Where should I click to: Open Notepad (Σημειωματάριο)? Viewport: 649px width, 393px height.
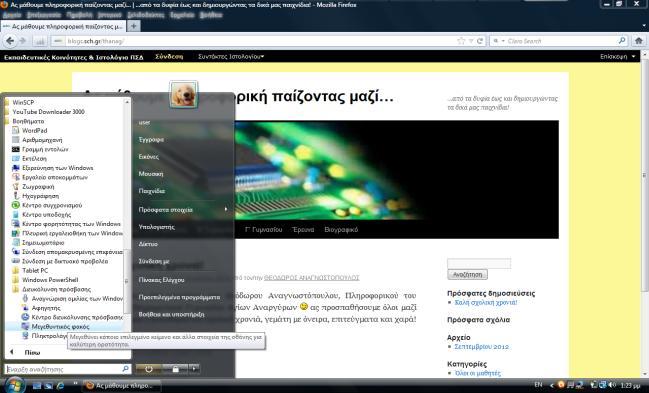(x=38, y=242)
